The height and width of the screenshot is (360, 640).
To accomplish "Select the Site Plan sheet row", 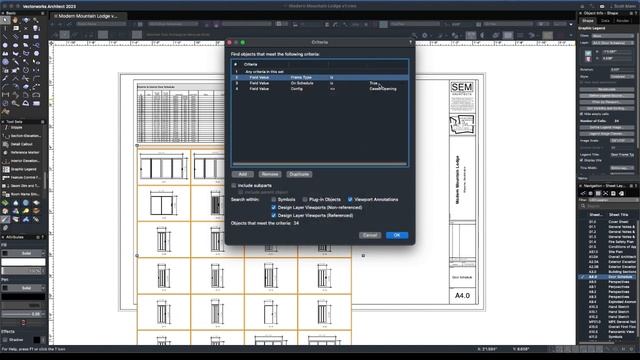I will pyautogui.click(x=607, y=252).
